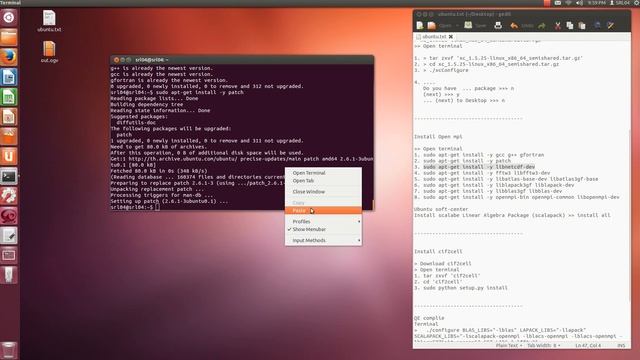Image resolution: width=640 pixels, height=360 pixels.
Task: Redo the edit in gedit toolbar
Action: pyautogui.click(x=542, y=26)
